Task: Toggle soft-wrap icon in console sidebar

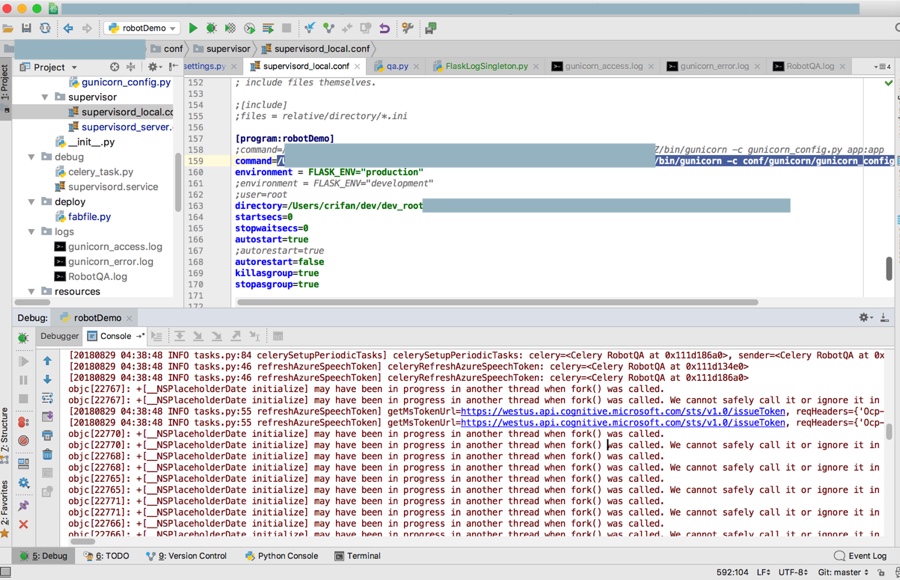Action: (47, 398)
